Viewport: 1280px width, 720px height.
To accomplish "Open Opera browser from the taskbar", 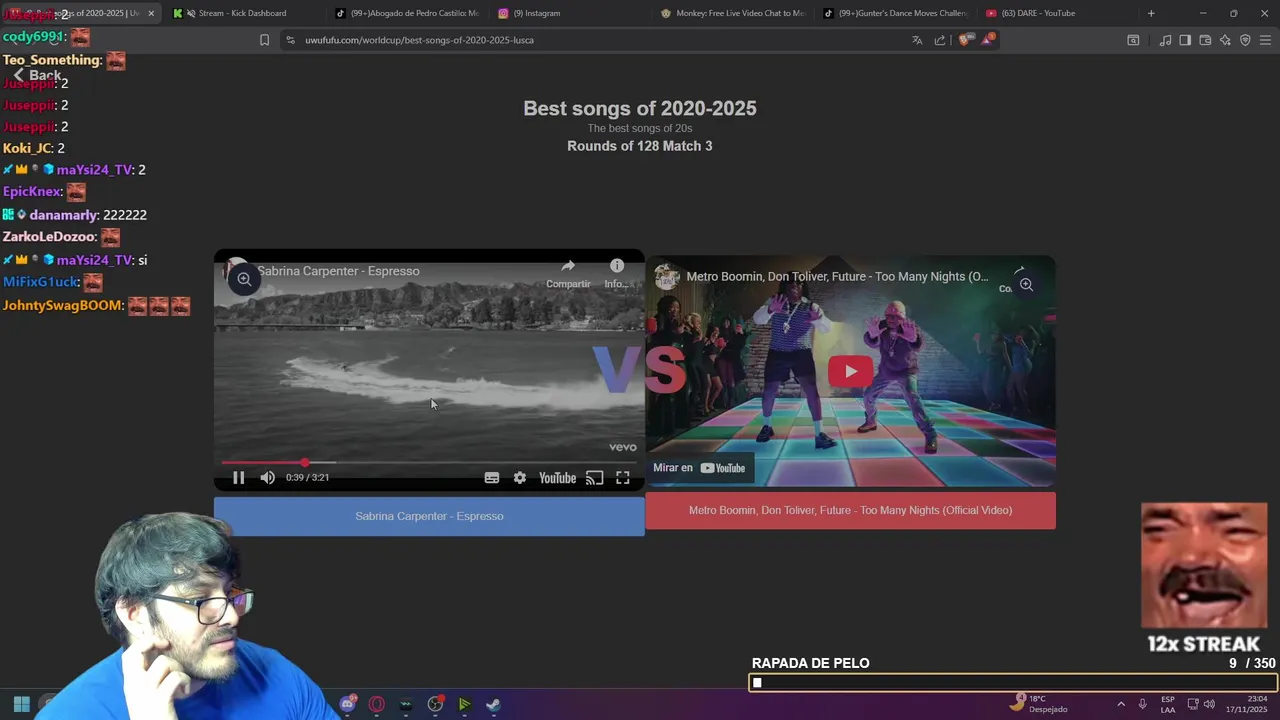I will pos(377,704).
